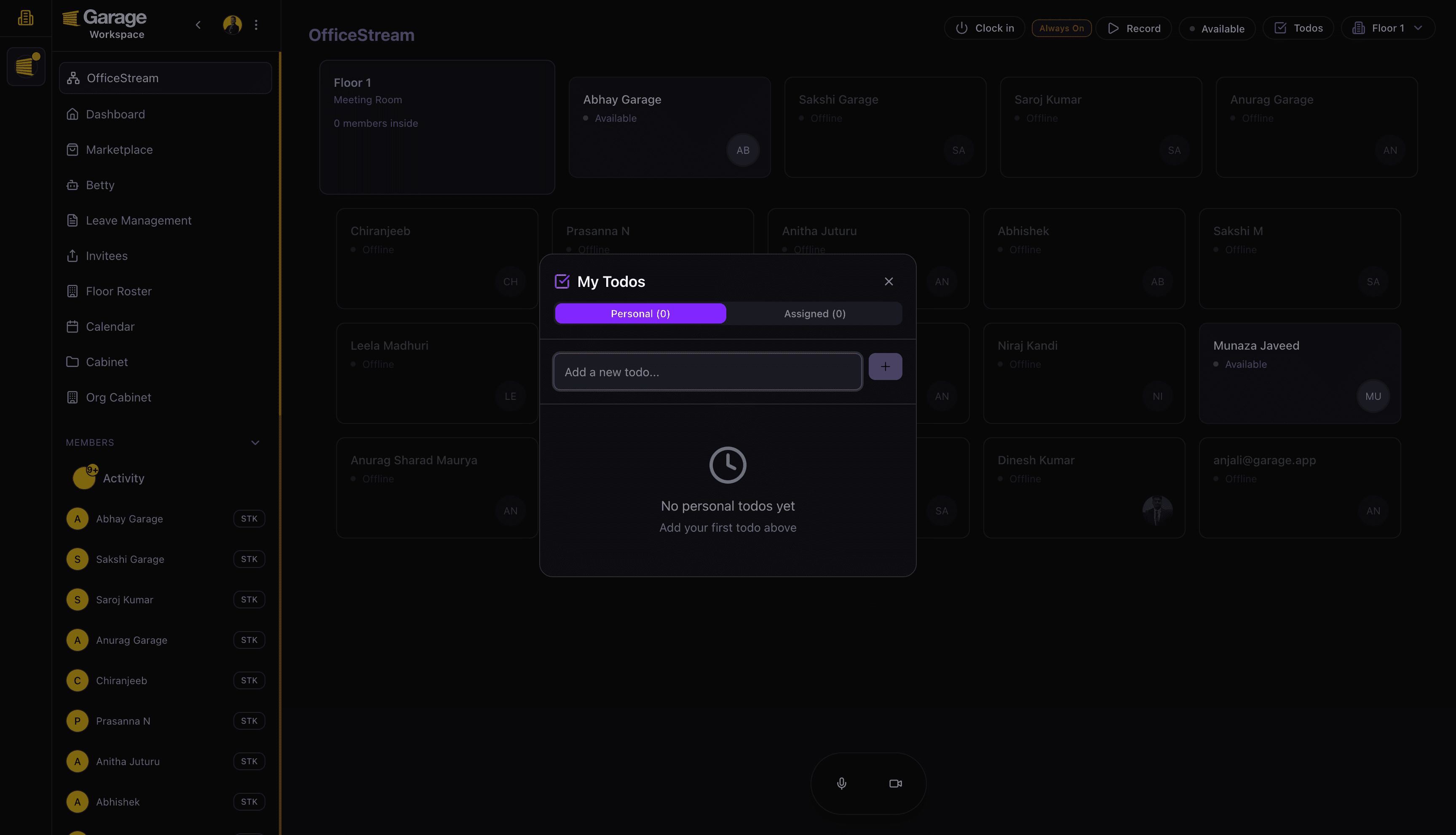
Task: Open the Cabinet folder item
Action: (x=107, y=362)
